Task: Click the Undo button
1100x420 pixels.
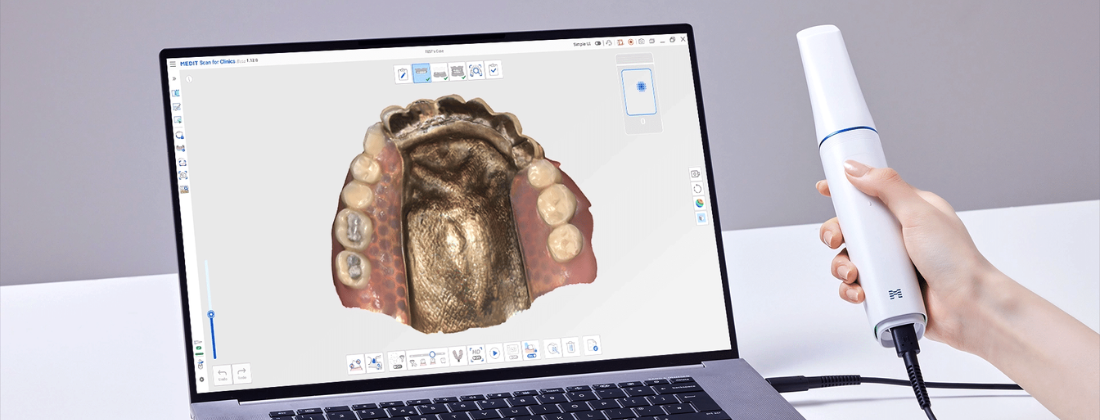Action: point(222,374)
